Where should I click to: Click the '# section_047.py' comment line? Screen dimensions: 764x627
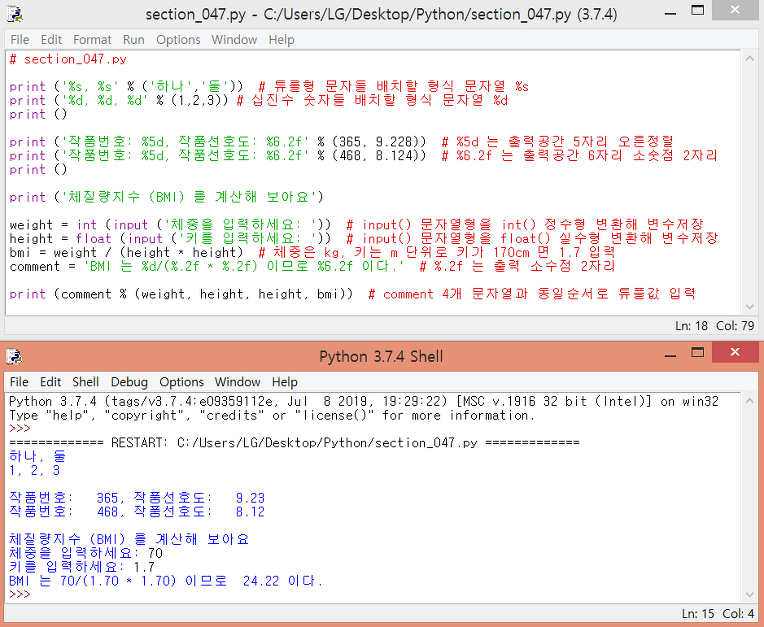click(68, 59)
